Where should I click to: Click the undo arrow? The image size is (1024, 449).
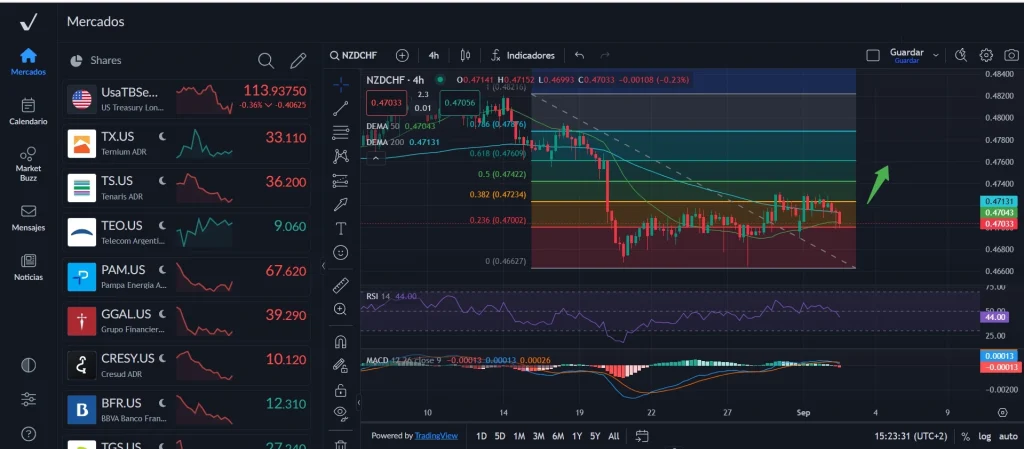[579, 55]
